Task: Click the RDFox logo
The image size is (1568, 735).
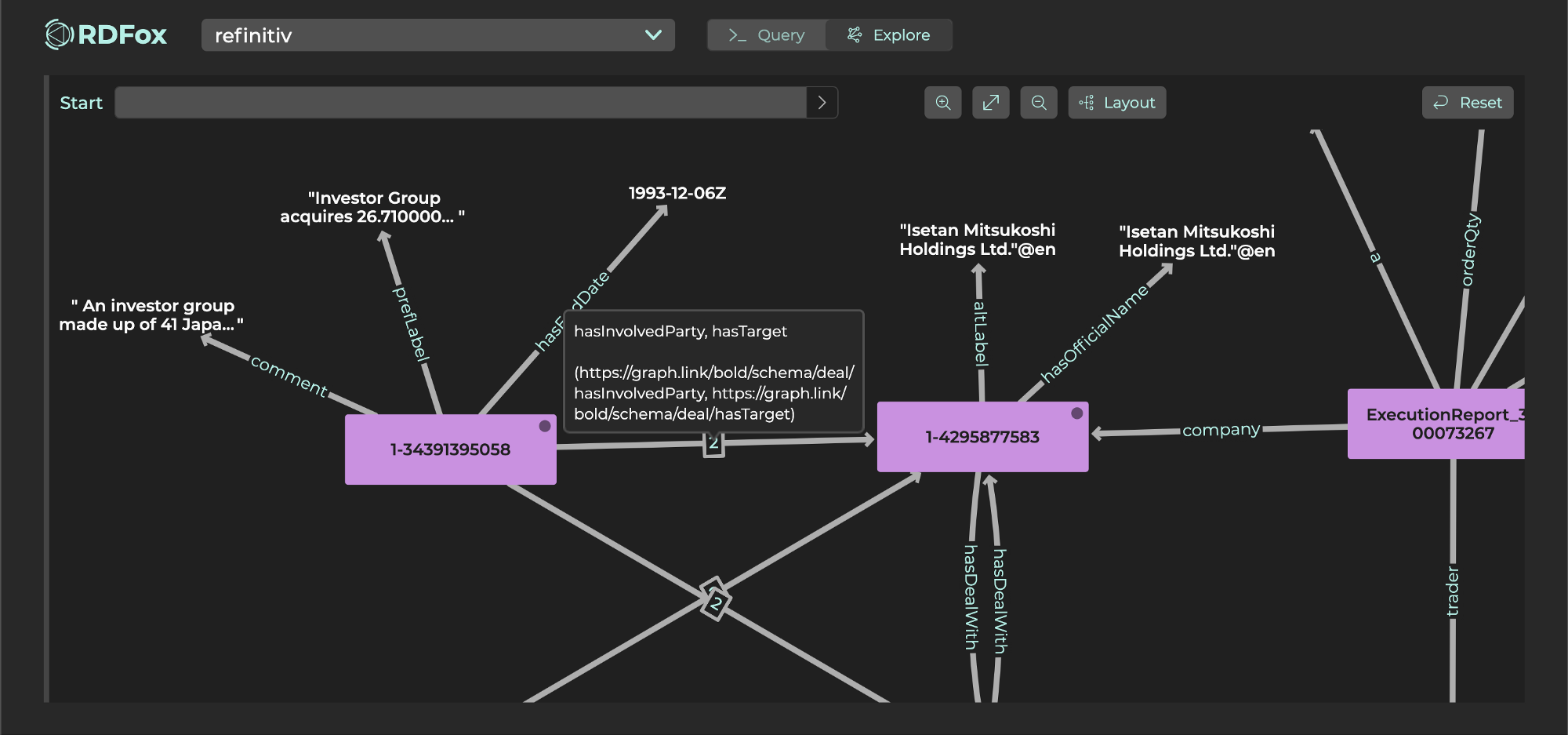Action: coord(106,35)
